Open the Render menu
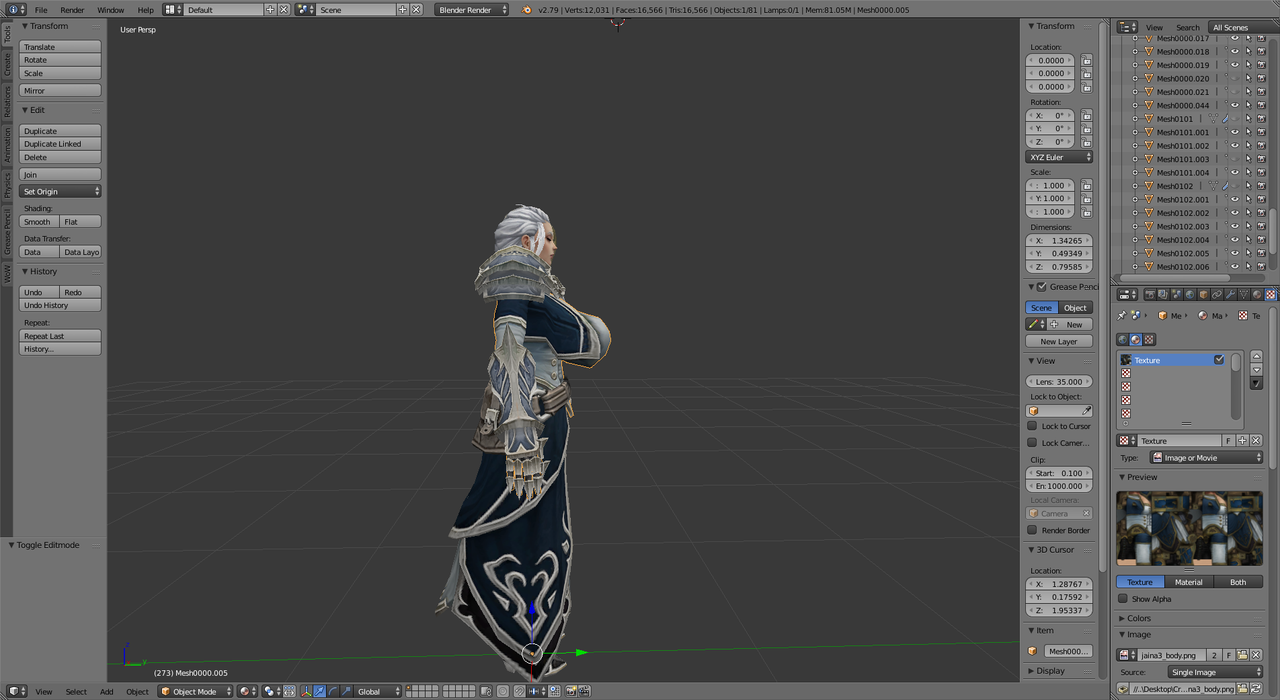The width and height of the screenshot is (1280, 700). coord(72,10)
